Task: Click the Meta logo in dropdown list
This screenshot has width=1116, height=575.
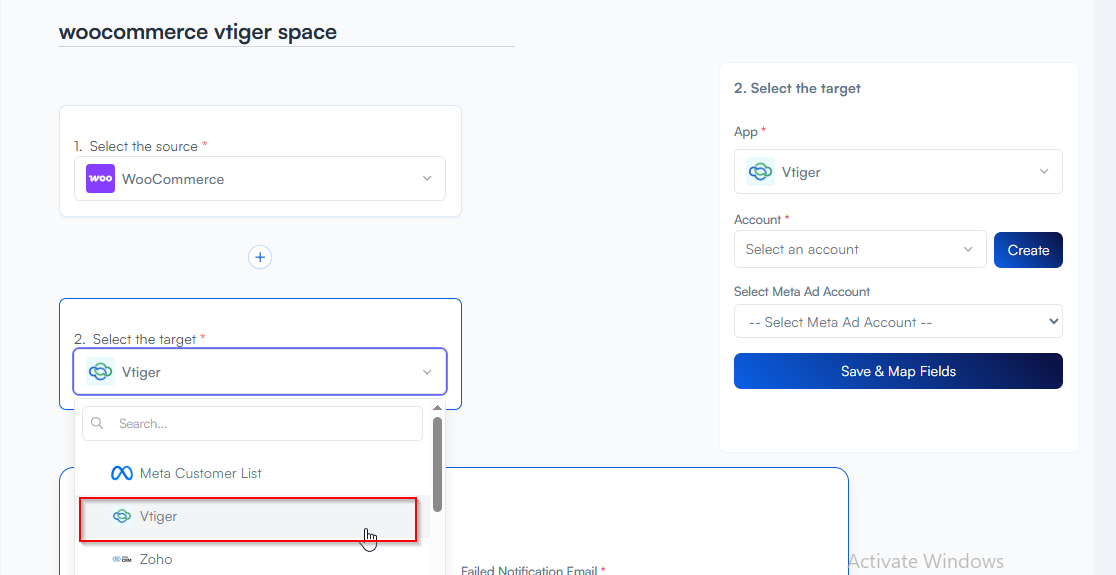Action: click(x=122, y=473)
